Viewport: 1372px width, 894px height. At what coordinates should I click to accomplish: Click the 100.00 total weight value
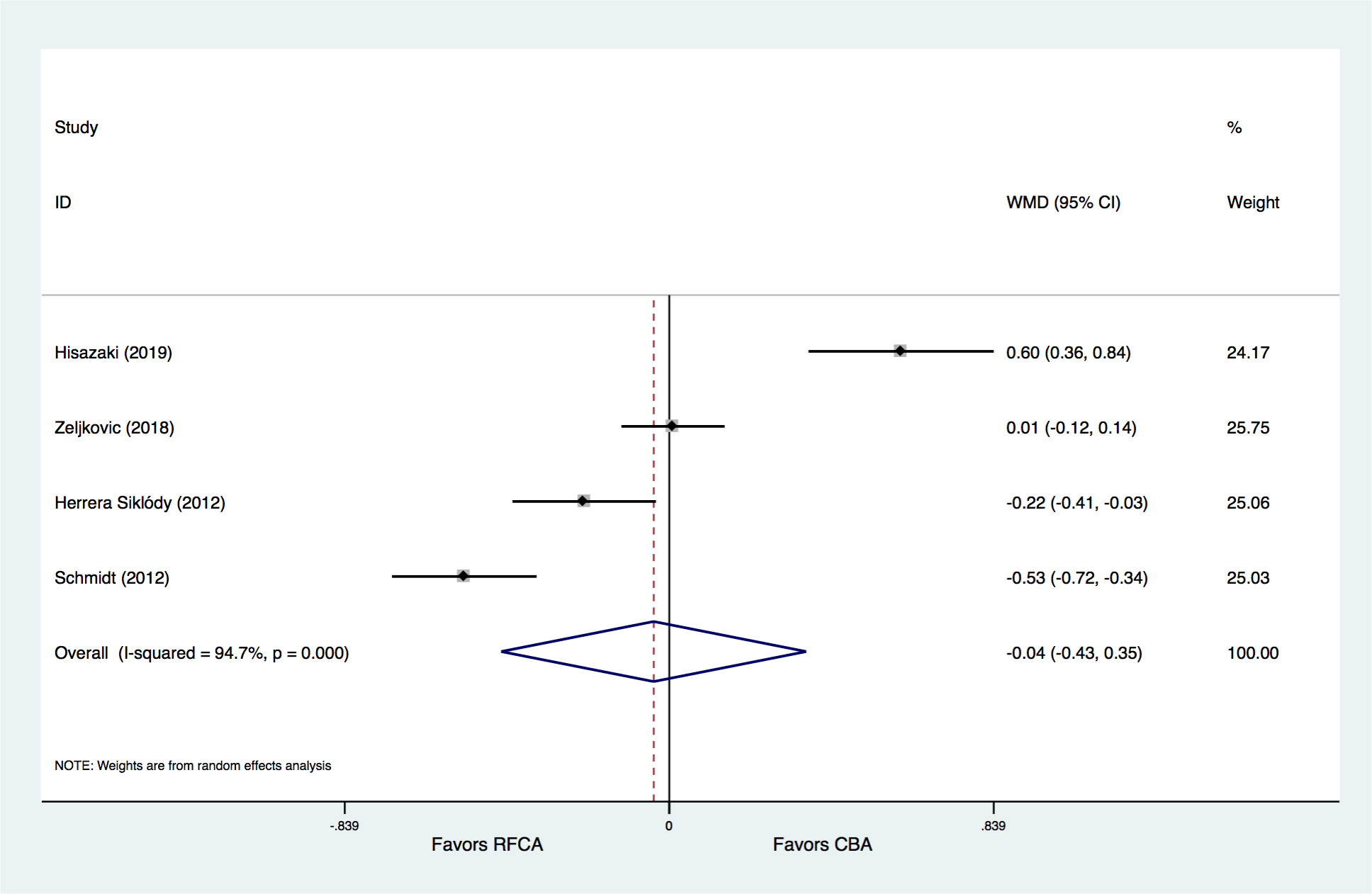pos(1252,653)
